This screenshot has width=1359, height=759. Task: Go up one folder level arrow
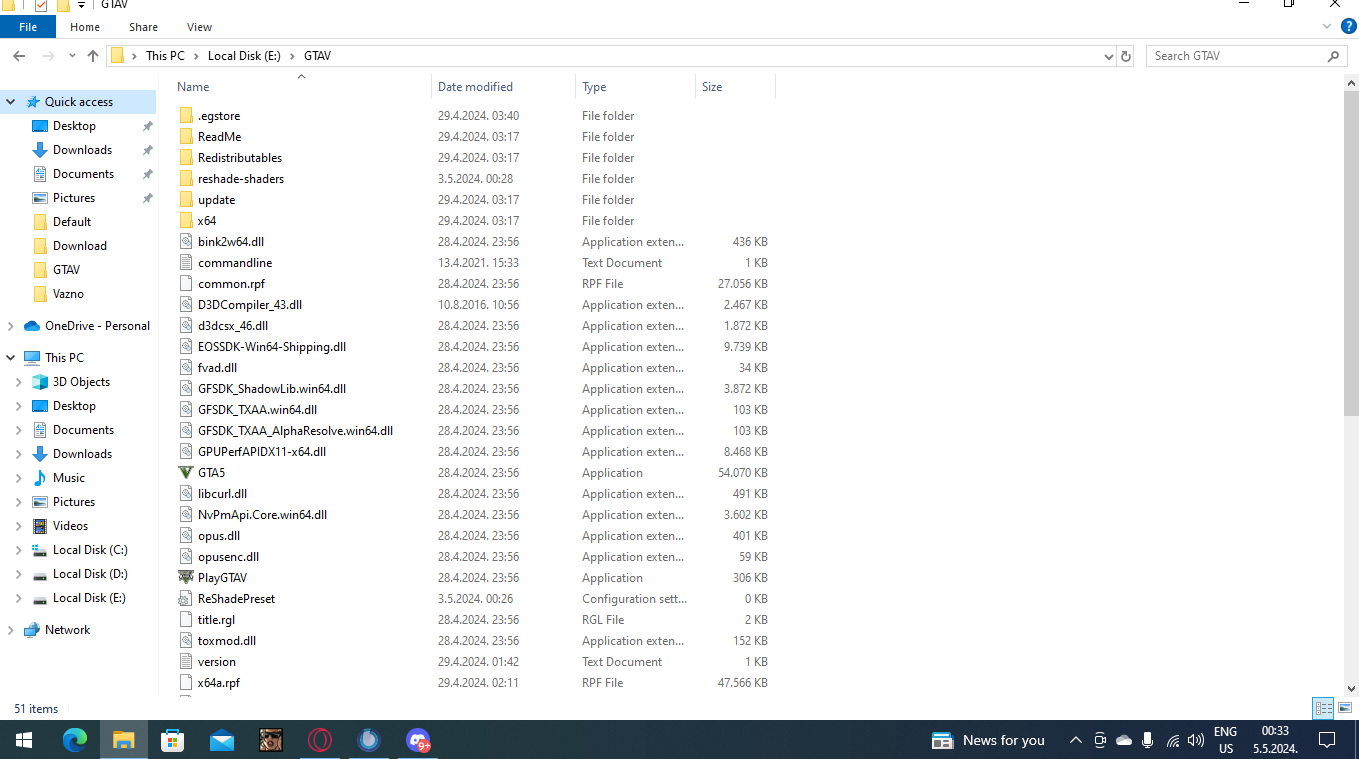[93, 56]
